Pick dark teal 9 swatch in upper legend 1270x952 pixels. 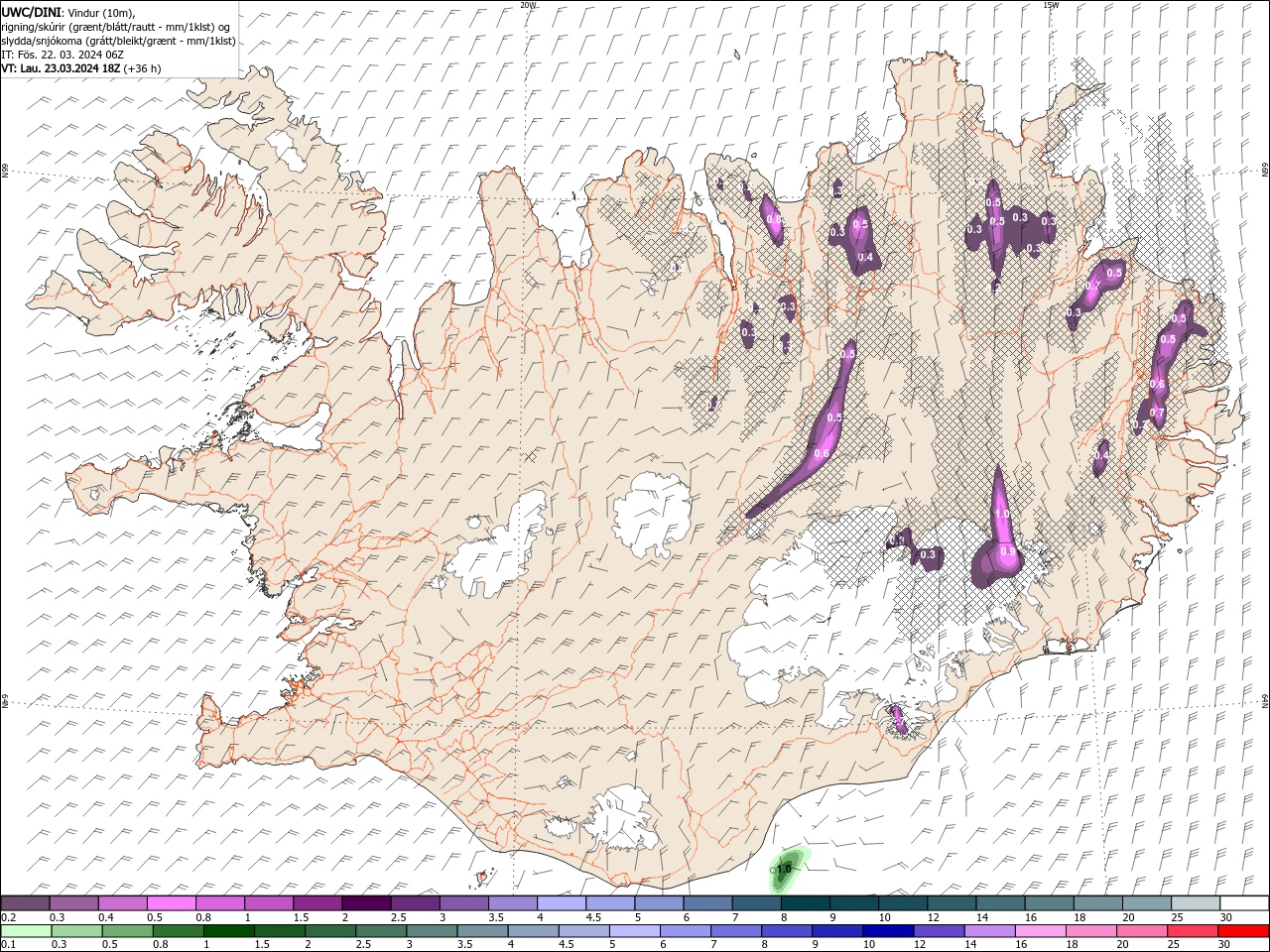click(x=853, y=903)
